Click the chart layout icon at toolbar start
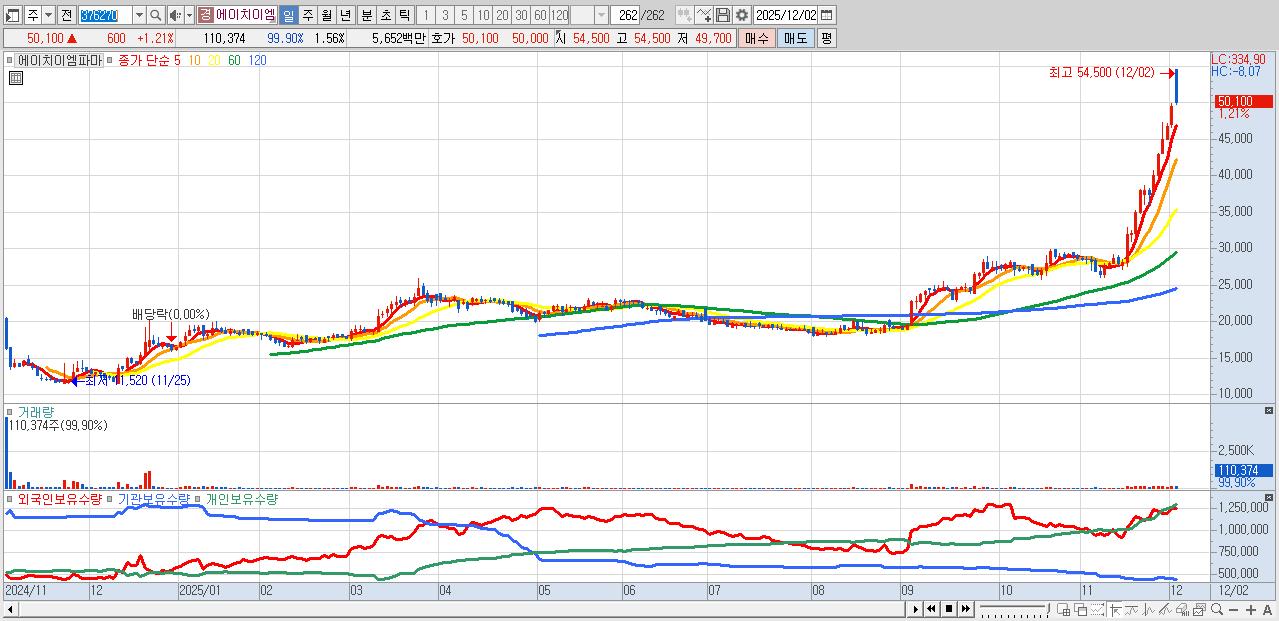 [11, 15]
